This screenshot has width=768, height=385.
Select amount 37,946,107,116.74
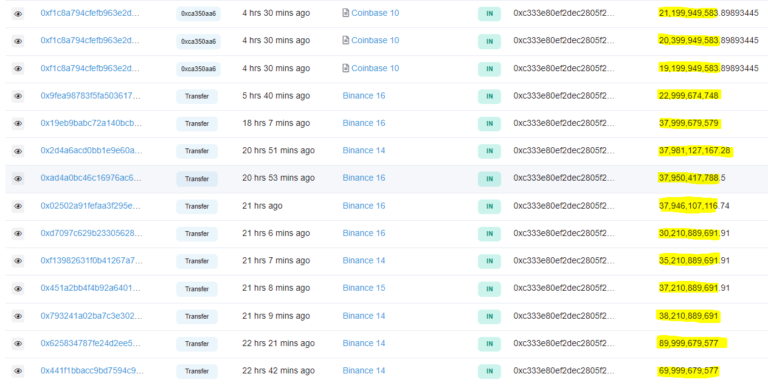(695, 206)
